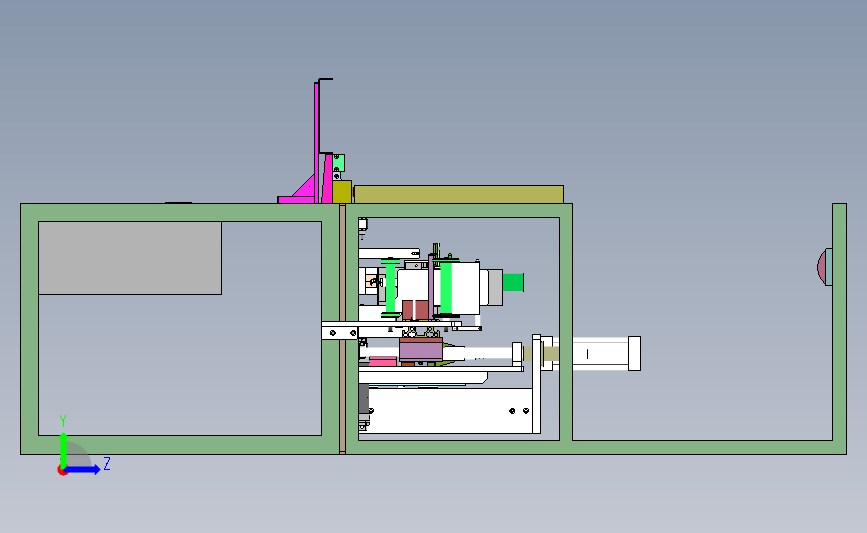
Task: Click the Z axis label
Action: pos(107,463)
